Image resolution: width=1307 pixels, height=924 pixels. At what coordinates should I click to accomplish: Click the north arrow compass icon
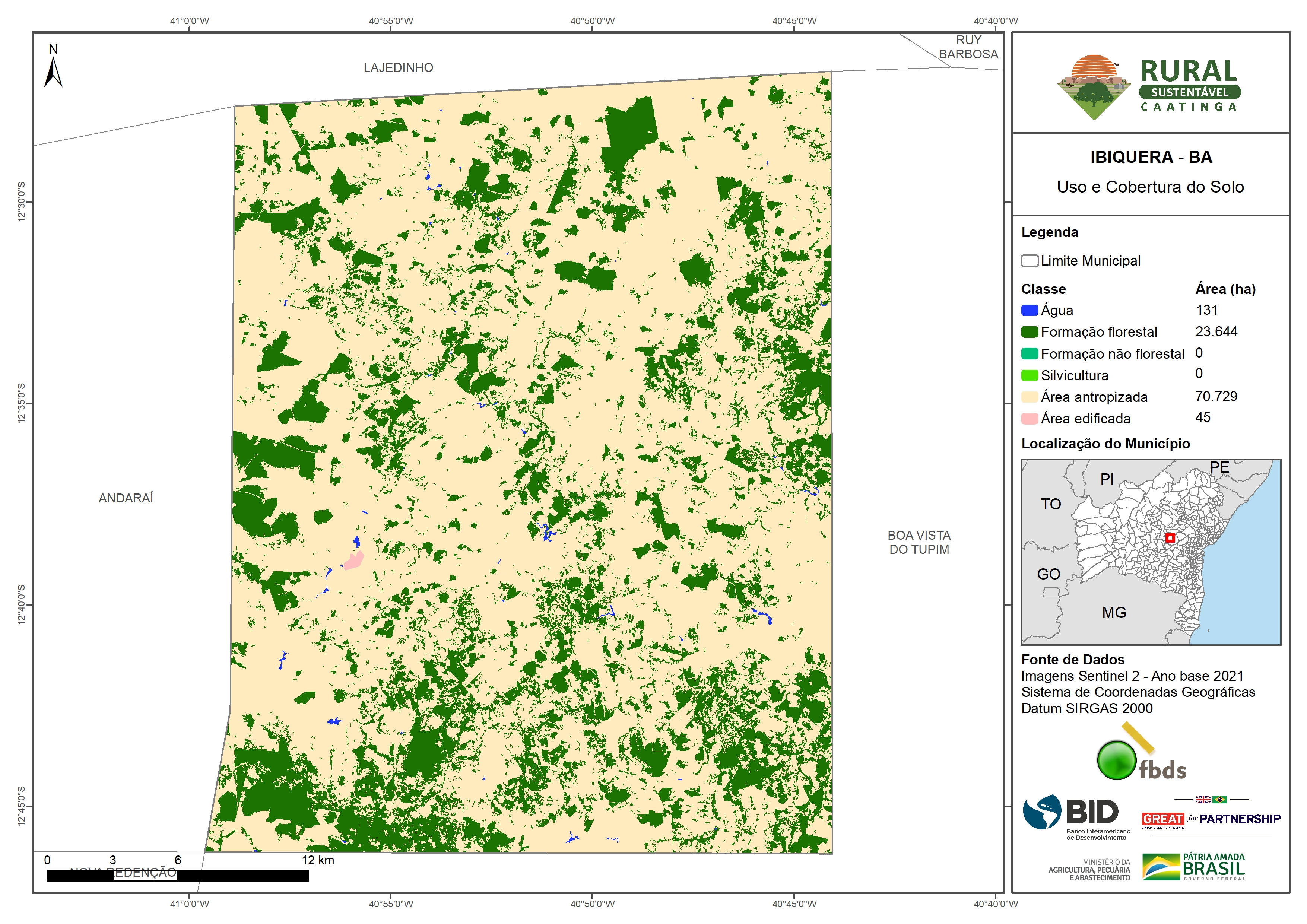pos(53,71)
